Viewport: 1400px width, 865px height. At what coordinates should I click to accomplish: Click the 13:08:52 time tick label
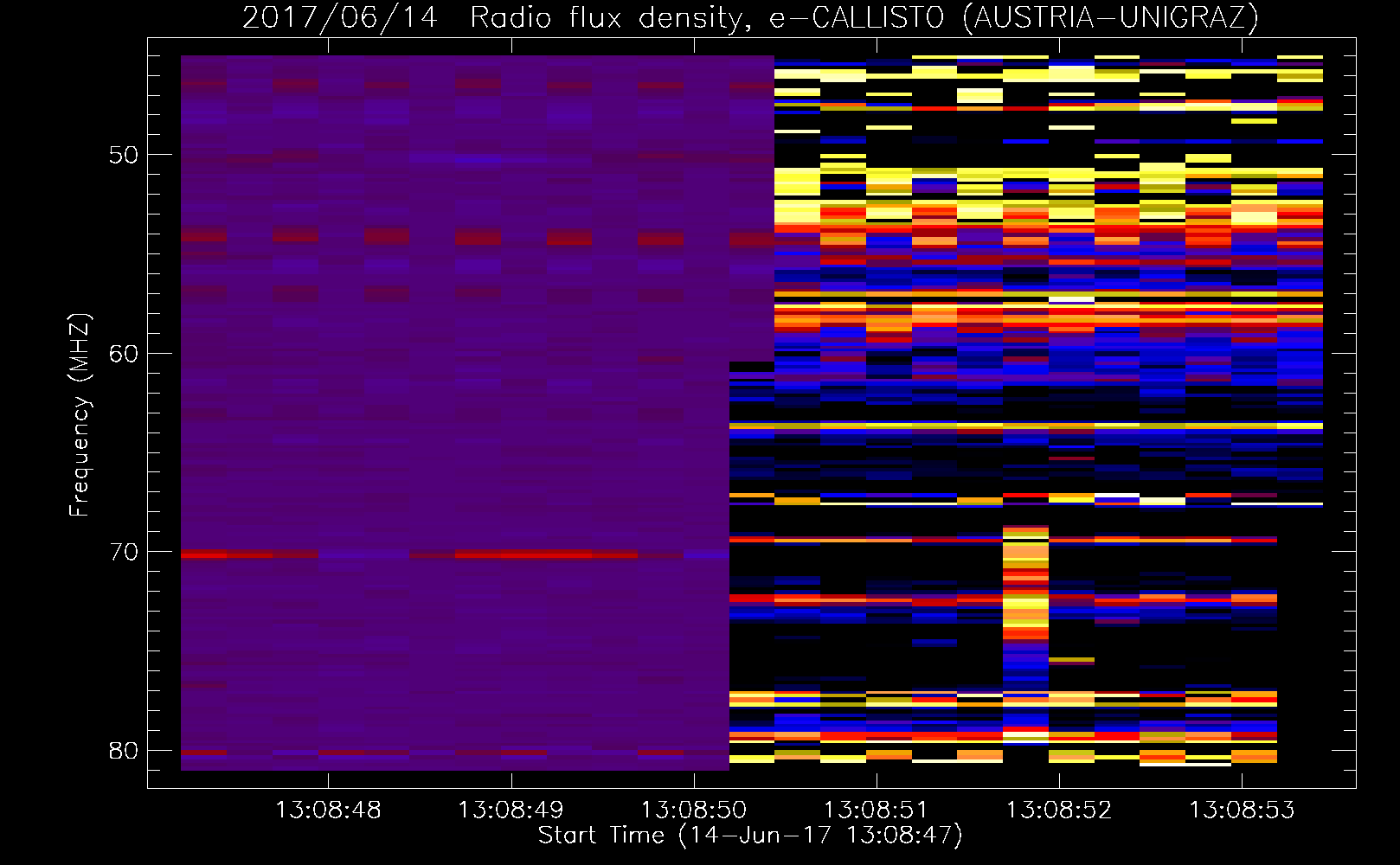pos(1059,810)
